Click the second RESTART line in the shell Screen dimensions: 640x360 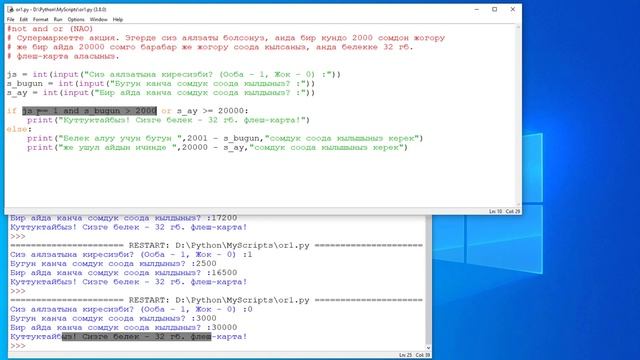[x=216, y=300]
